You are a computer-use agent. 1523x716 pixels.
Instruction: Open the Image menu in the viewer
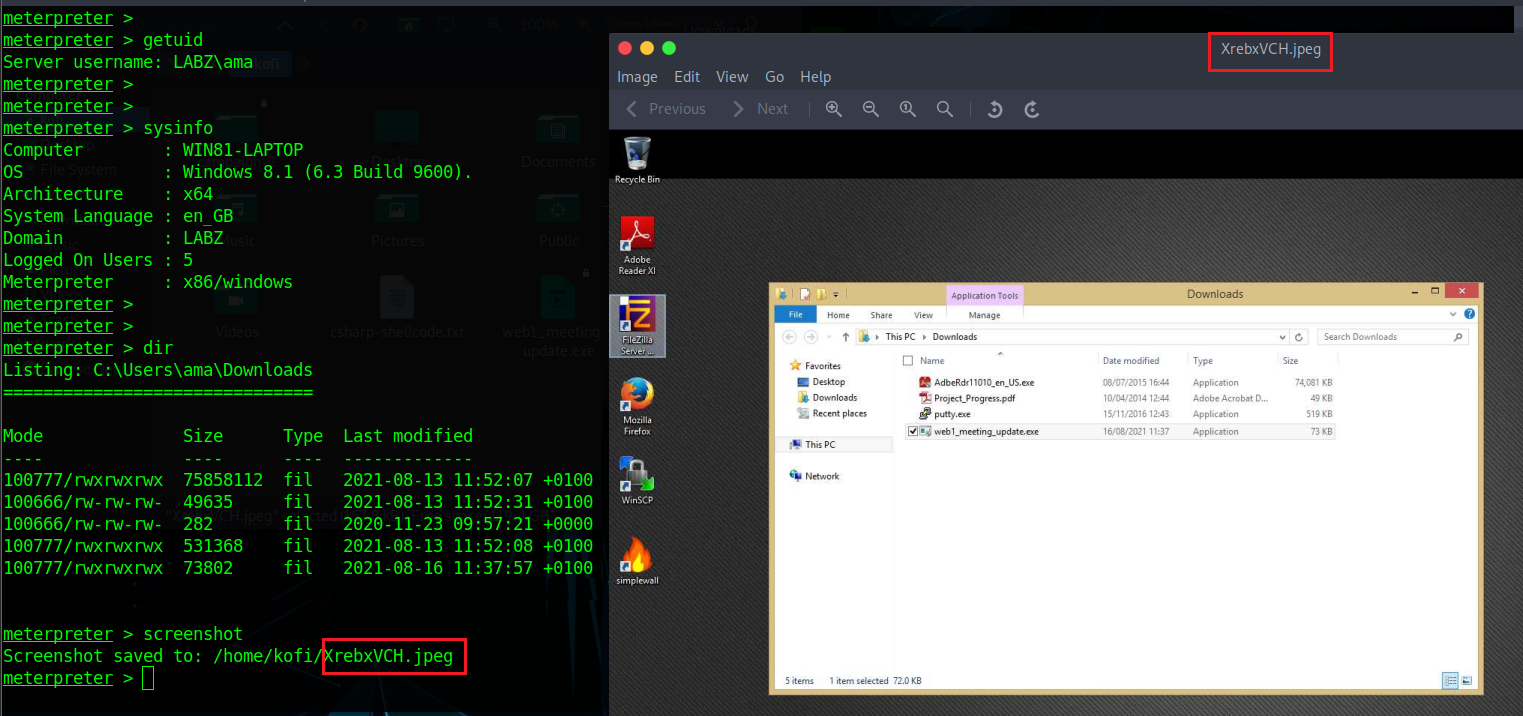click(637, 76)
